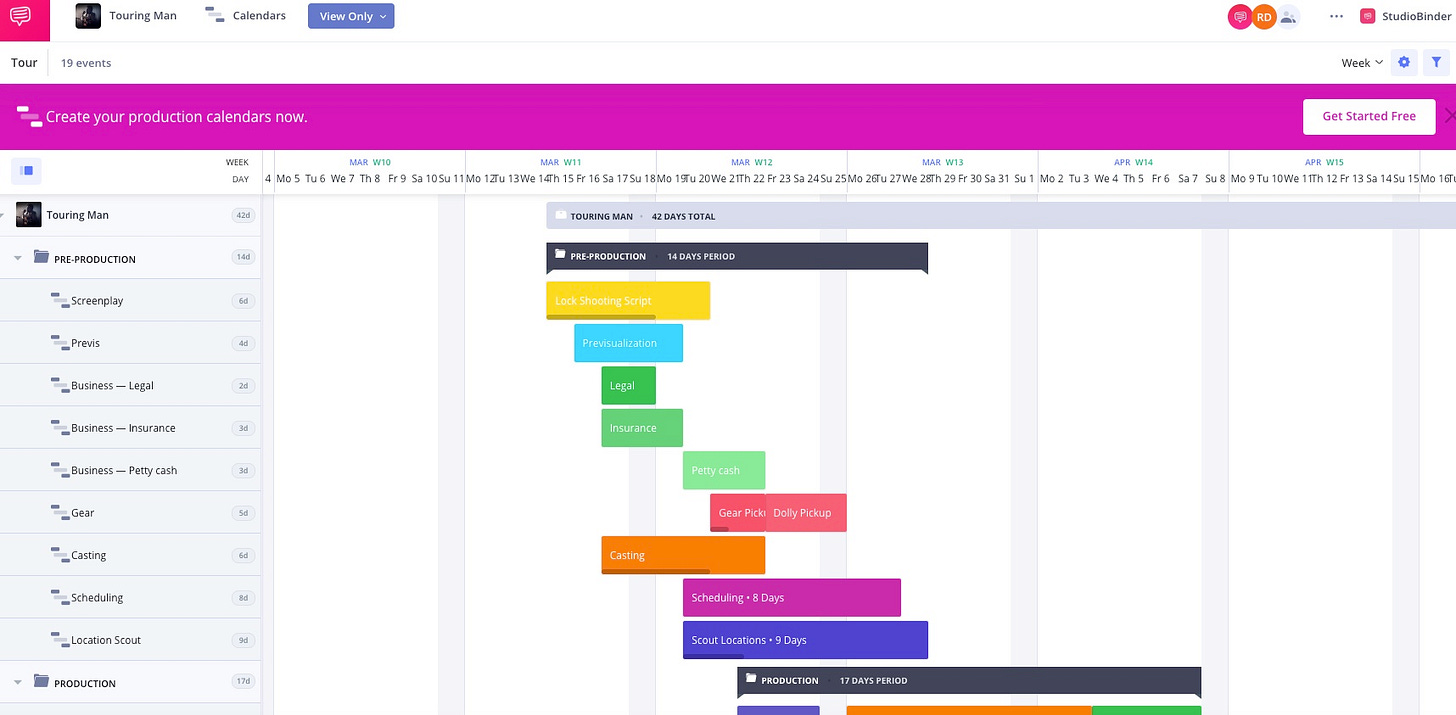1456x715 pixels.
Task: Click the green Insurance event bar
Action: (642, 428)
